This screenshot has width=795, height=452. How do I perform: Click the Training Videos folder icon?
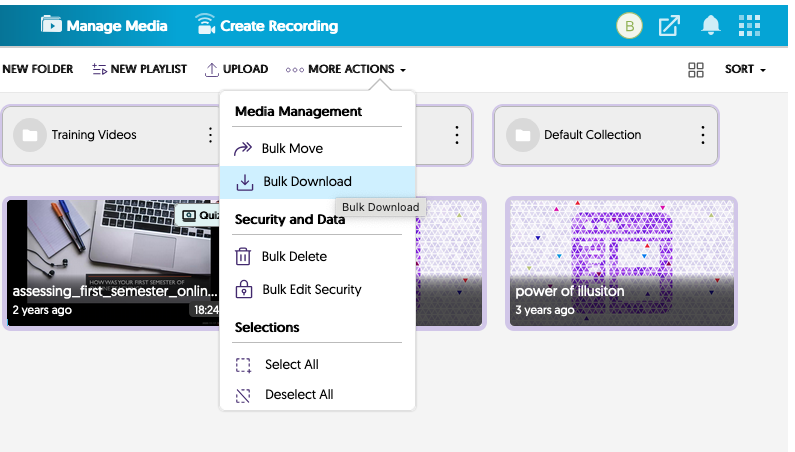(x=30, y=135)
